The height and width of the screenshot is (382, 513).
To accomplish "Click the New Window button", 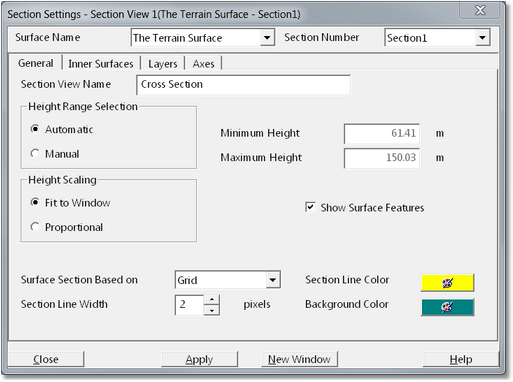I will pos(299,359).
